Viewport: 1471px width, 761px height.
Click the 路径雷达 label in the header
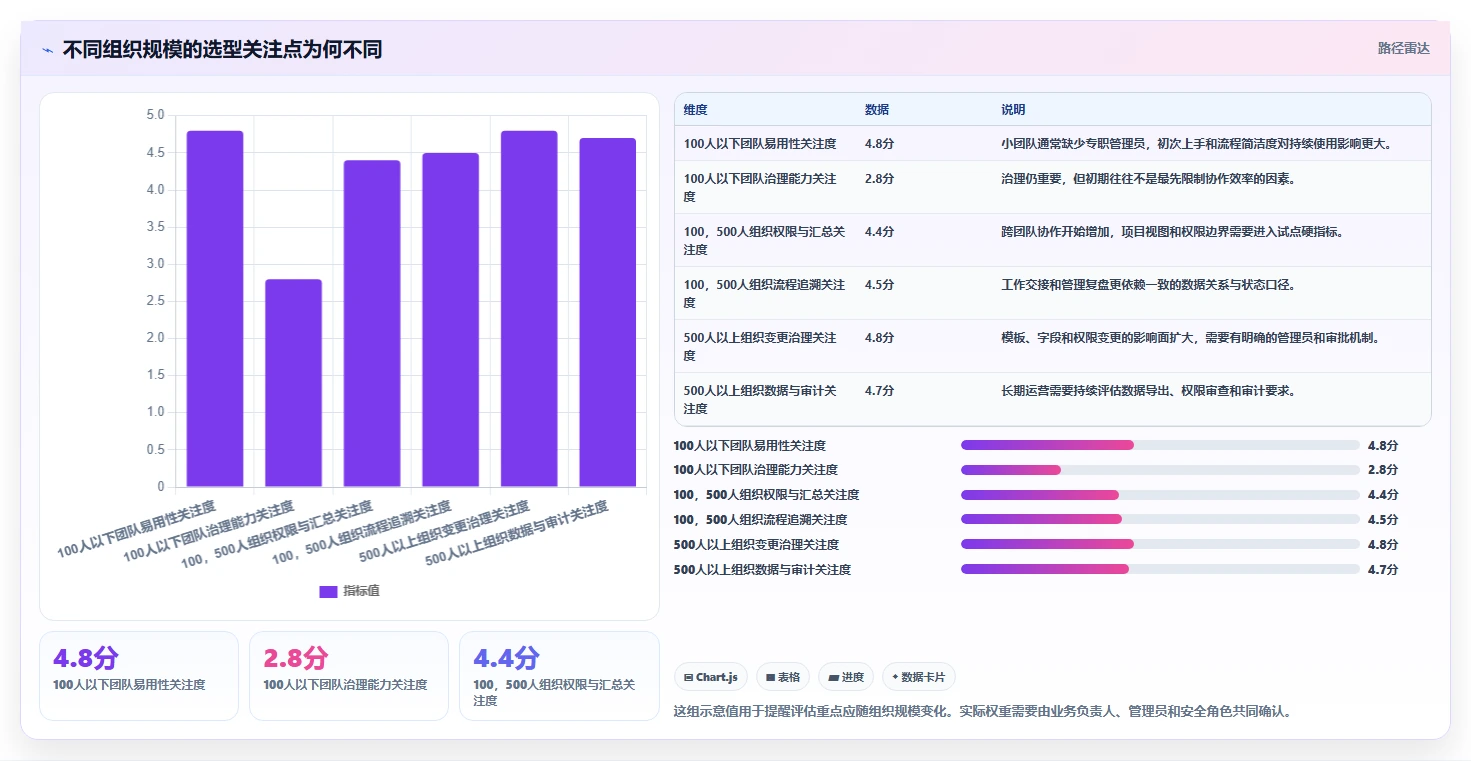pos(1403,48)
